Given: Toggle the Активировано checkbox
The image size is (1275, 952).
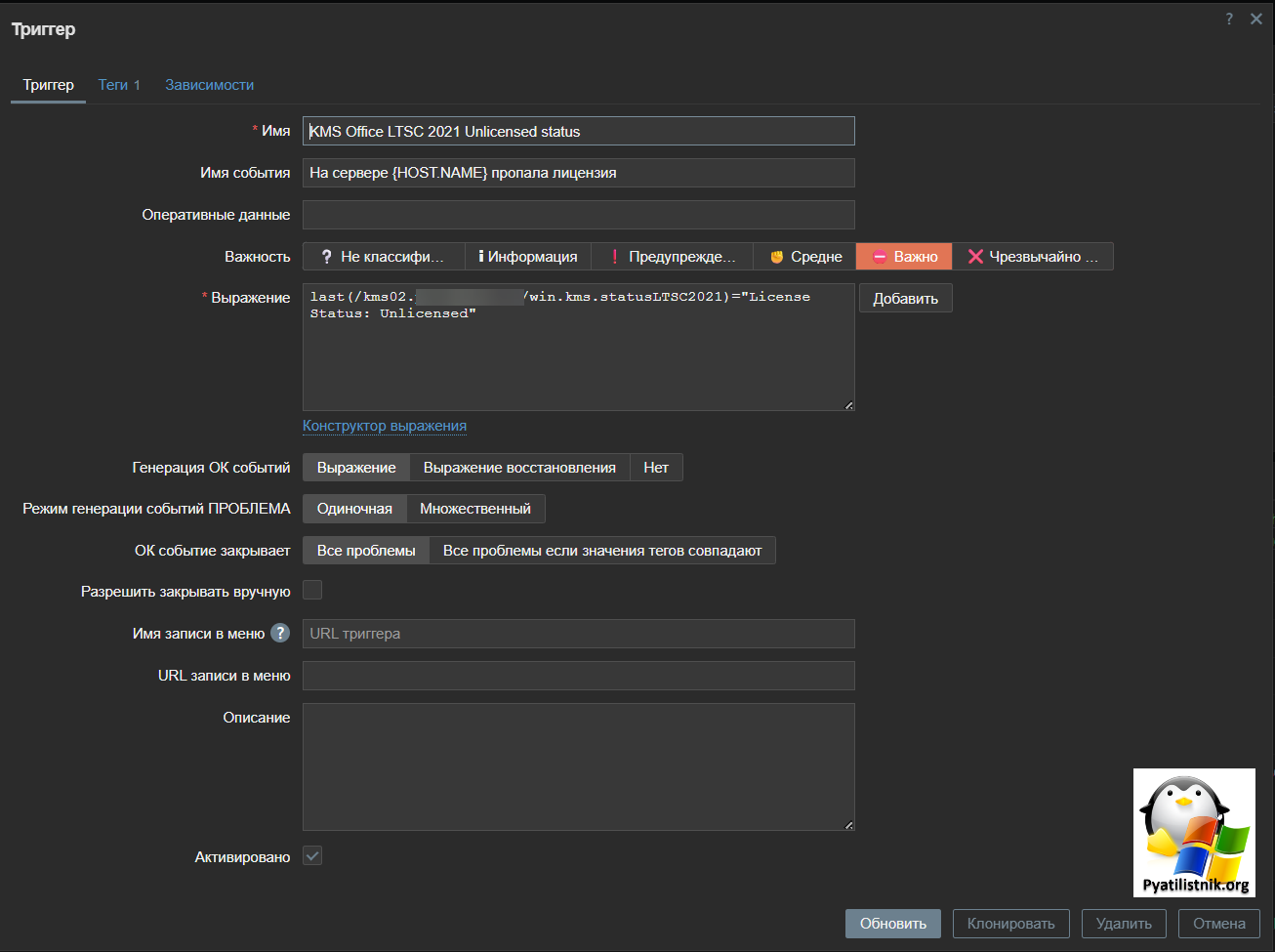Looking at the screenshot, I should [x=312, y=855].
